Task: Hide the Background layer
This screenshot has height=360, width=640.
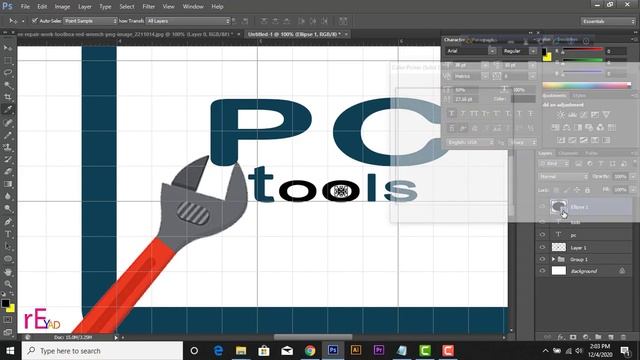Action: coord(542,271)
